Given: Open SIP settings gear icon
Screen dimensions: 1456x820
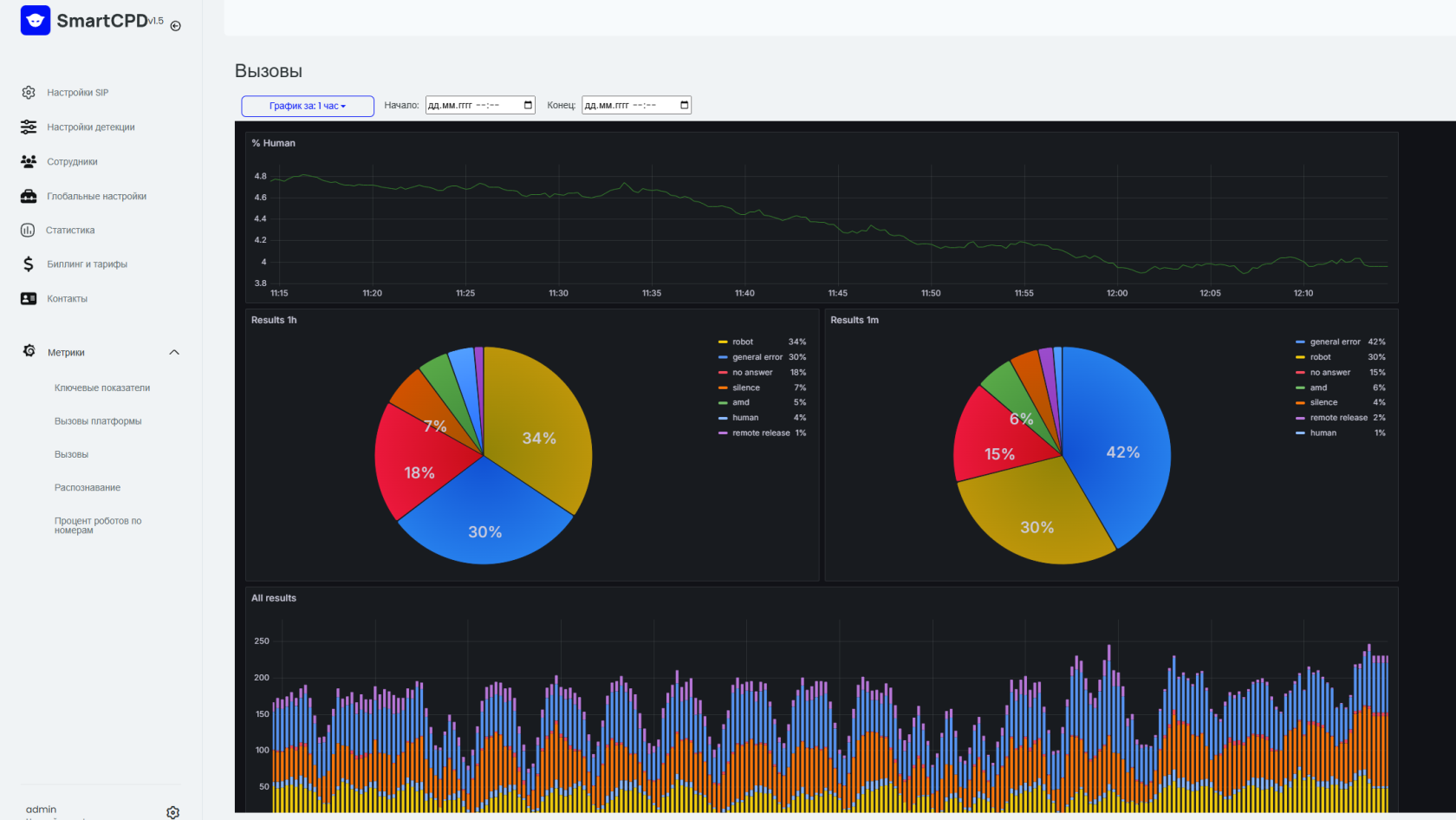Looking at the screenshot, I should tap(29, 92).
